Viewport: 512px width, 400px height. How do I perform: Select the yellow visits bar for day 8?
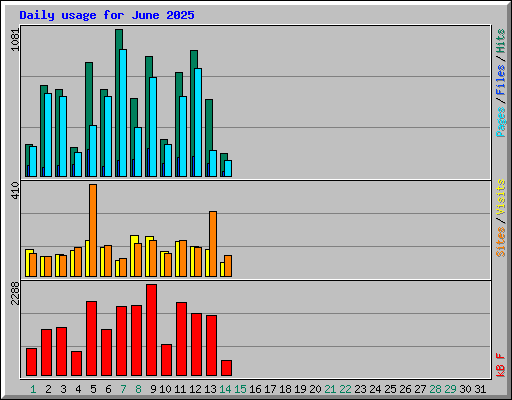click(x=132, y=256)
